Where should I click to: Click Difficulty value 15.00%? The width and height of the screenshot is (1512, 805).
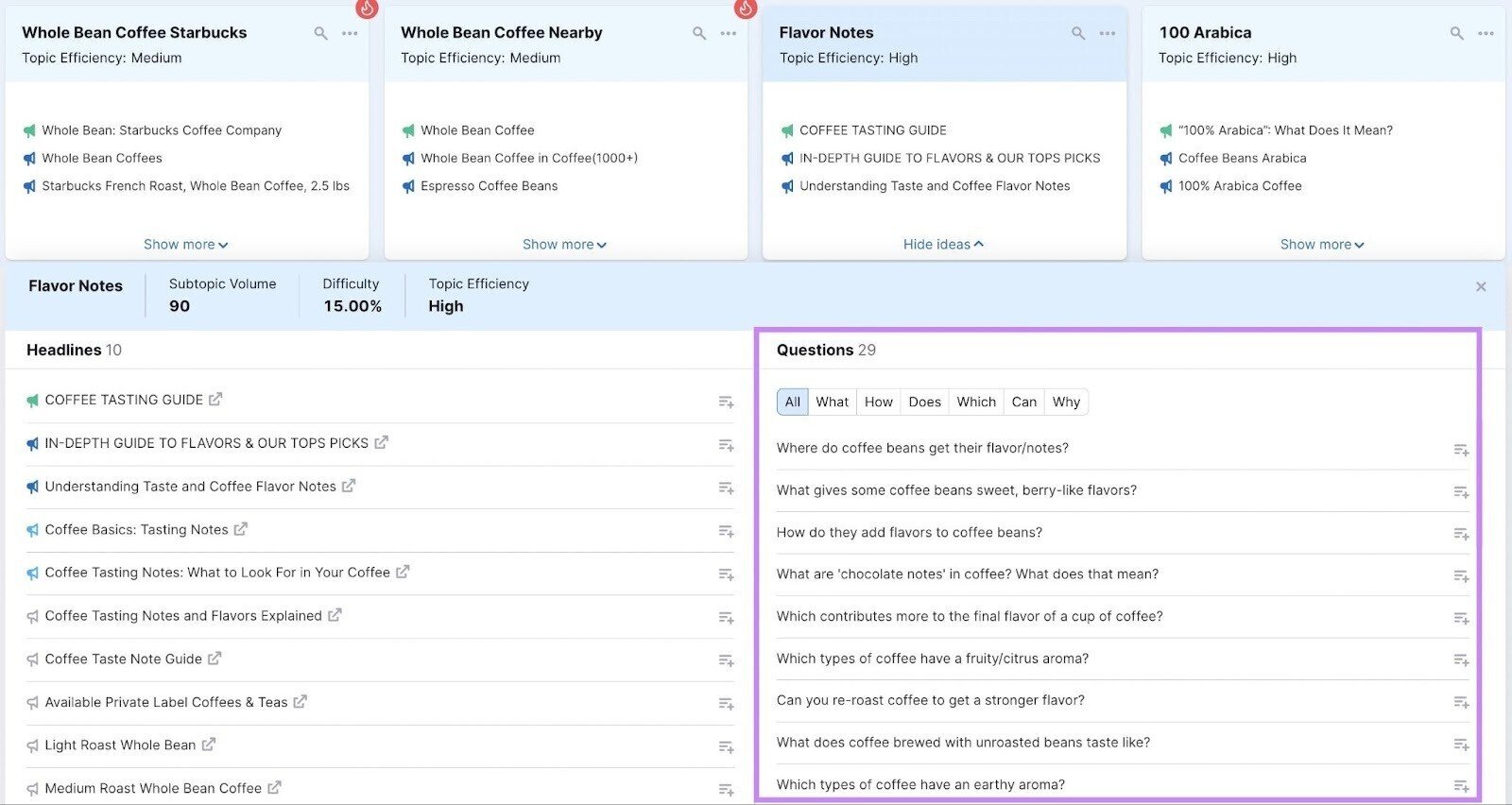coord(352,306)
